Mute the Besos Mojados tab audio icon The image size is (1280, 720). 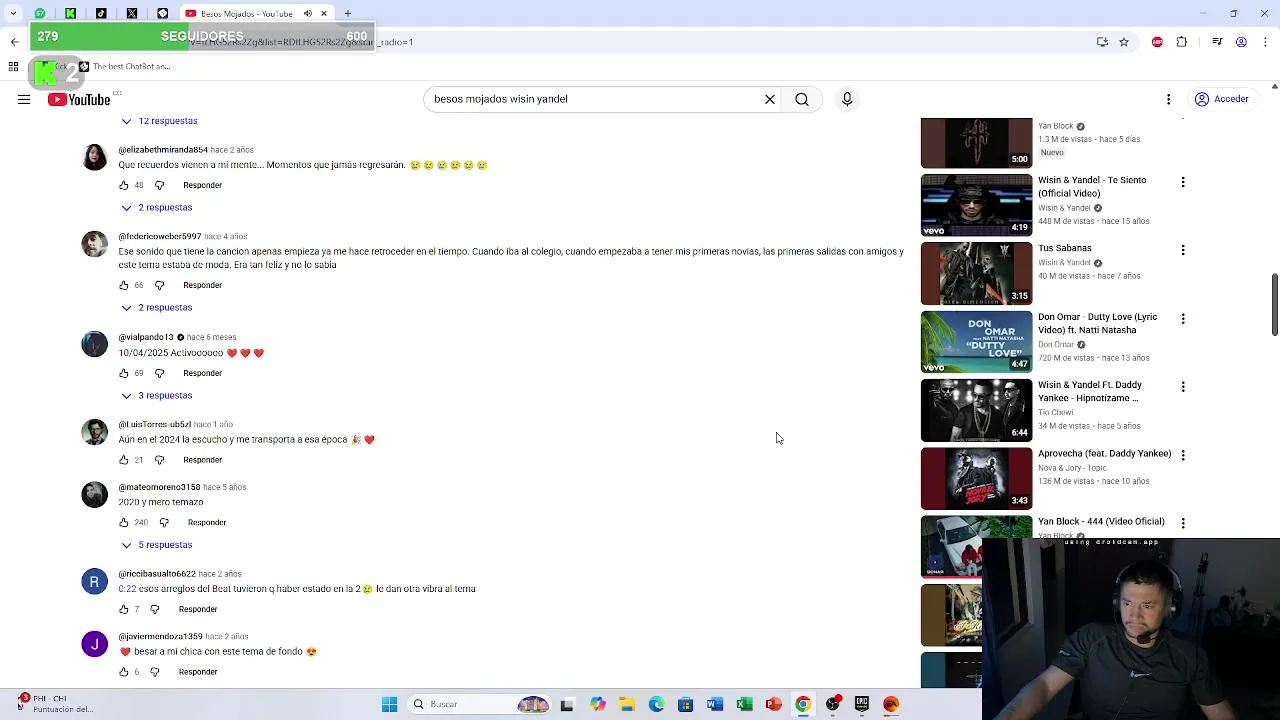coord(308,13)
